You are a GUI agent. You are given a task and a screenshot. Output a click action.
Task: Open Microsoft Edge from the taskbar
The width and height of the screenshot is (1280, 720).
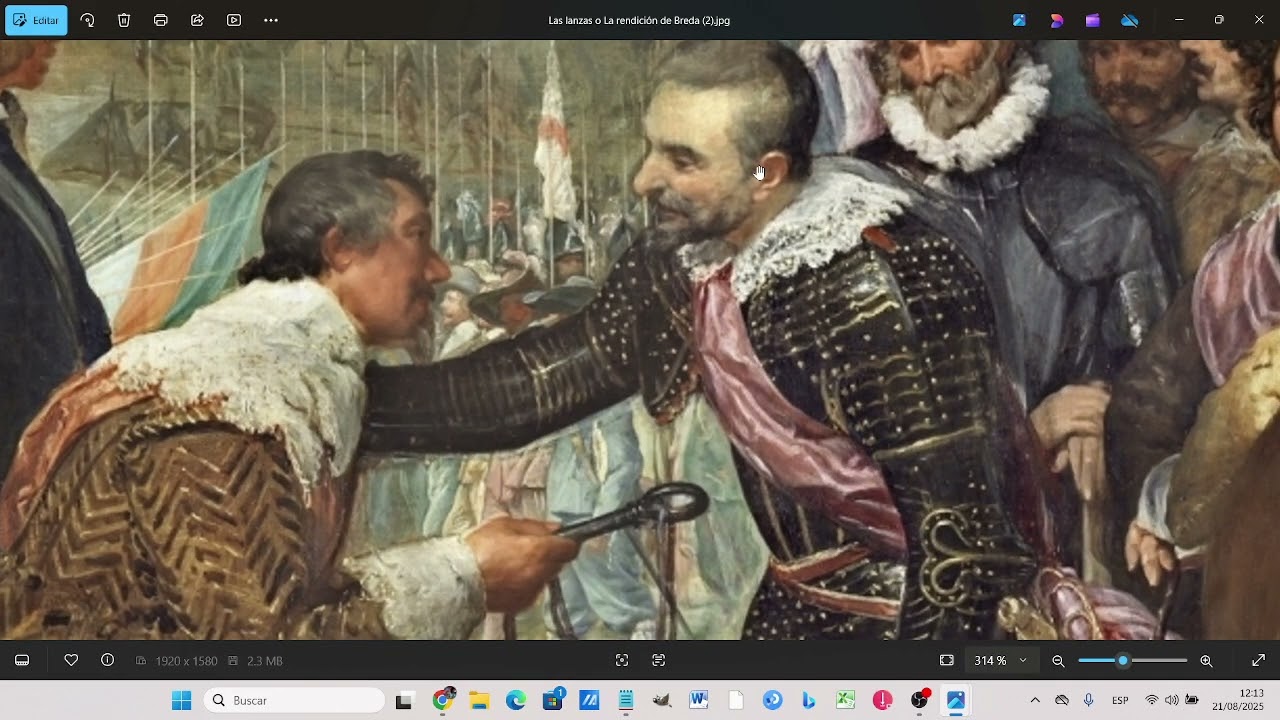point(516,700)
